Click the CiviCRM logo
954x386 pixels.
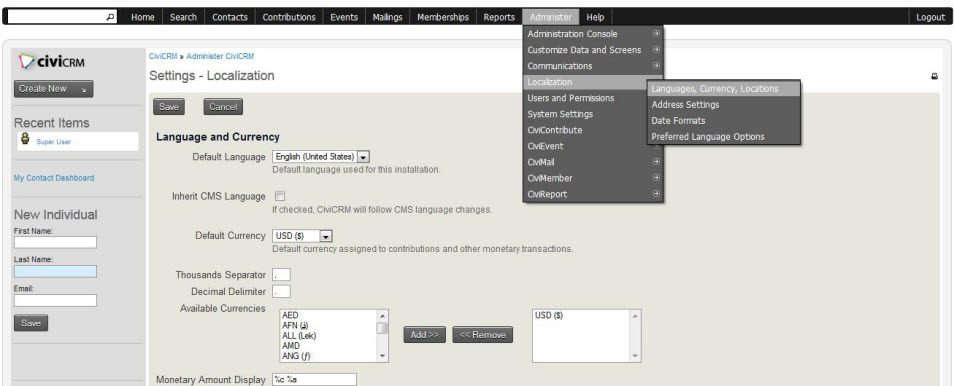(52, 61)
